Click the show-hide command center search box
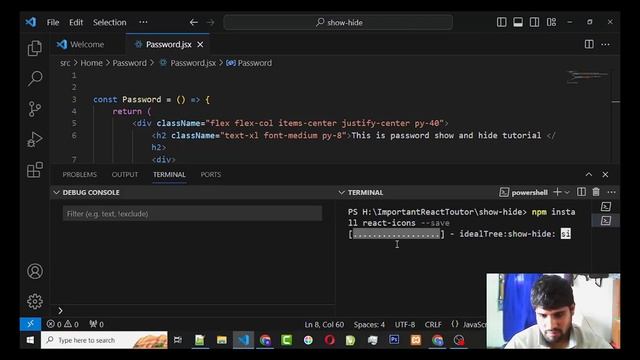Screen dimensions: 640x360 click(338, 22)
